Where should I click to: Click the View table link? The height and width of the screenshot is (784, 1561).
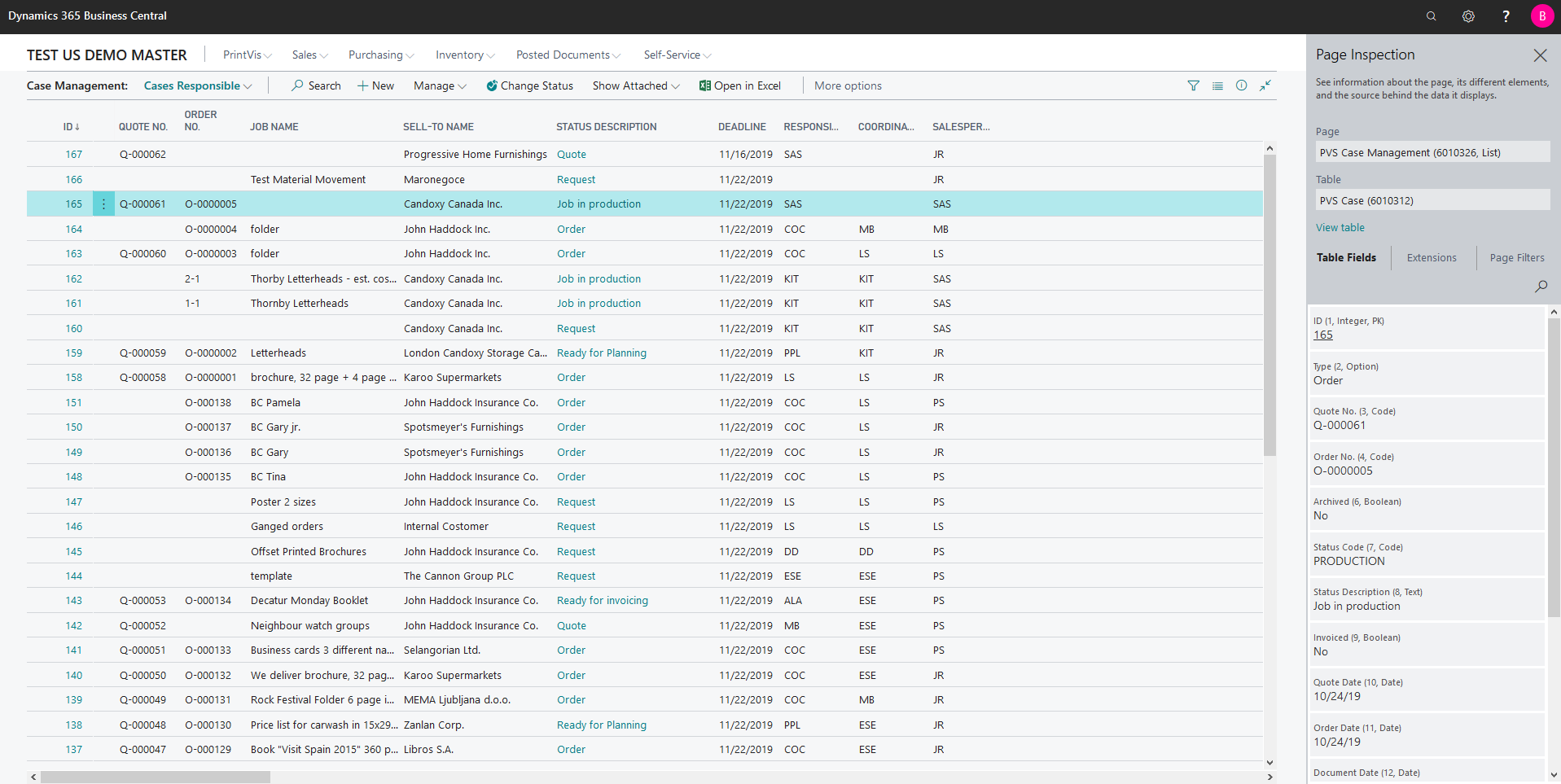1340,228
